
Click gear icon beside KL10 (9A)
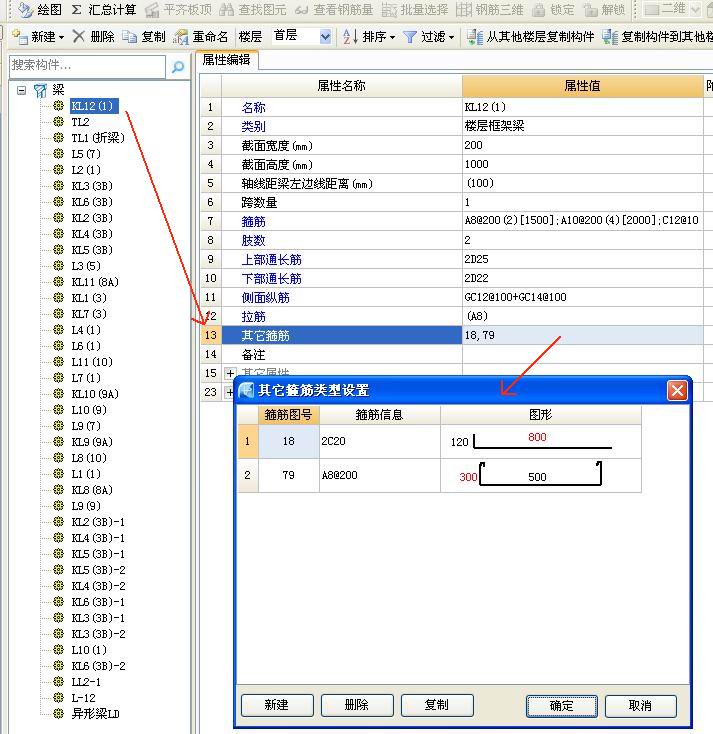tap(59, 393)
